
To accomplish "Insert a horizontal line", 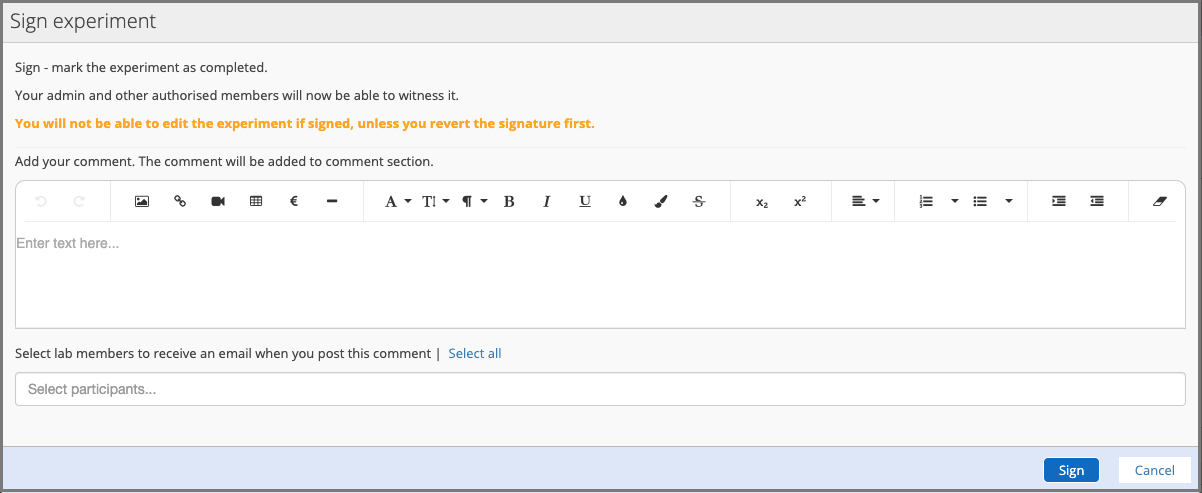I will (332, 201).
